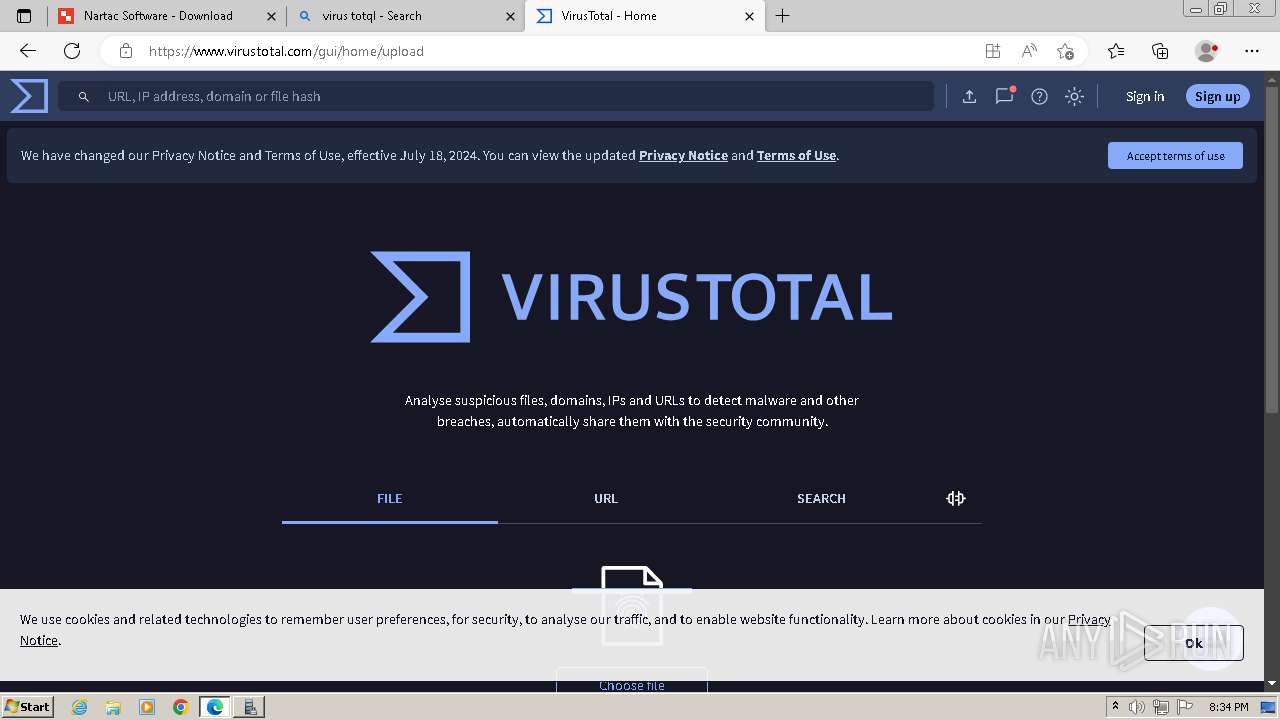Click the Sign up button

1217,96
